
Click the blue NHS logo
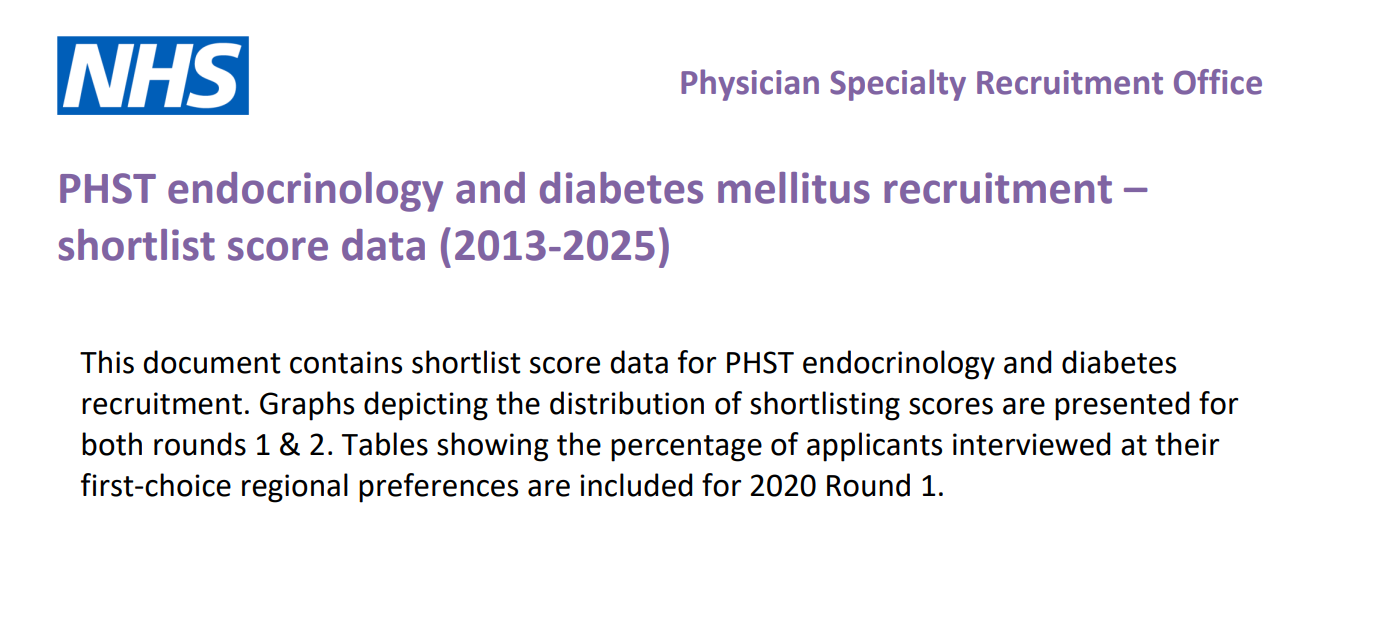[x=153, y=76]
